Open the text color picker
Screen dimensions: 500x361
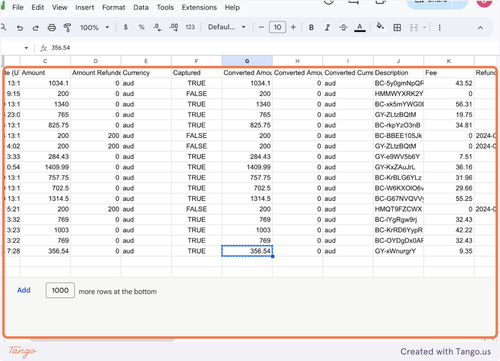(360, 28)
